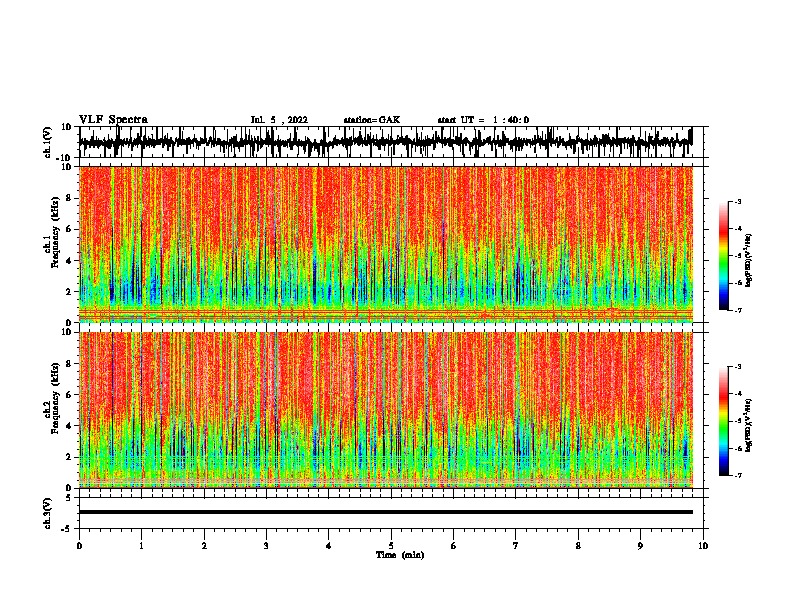Click the time axis tick label "1"

click(141, 546)
